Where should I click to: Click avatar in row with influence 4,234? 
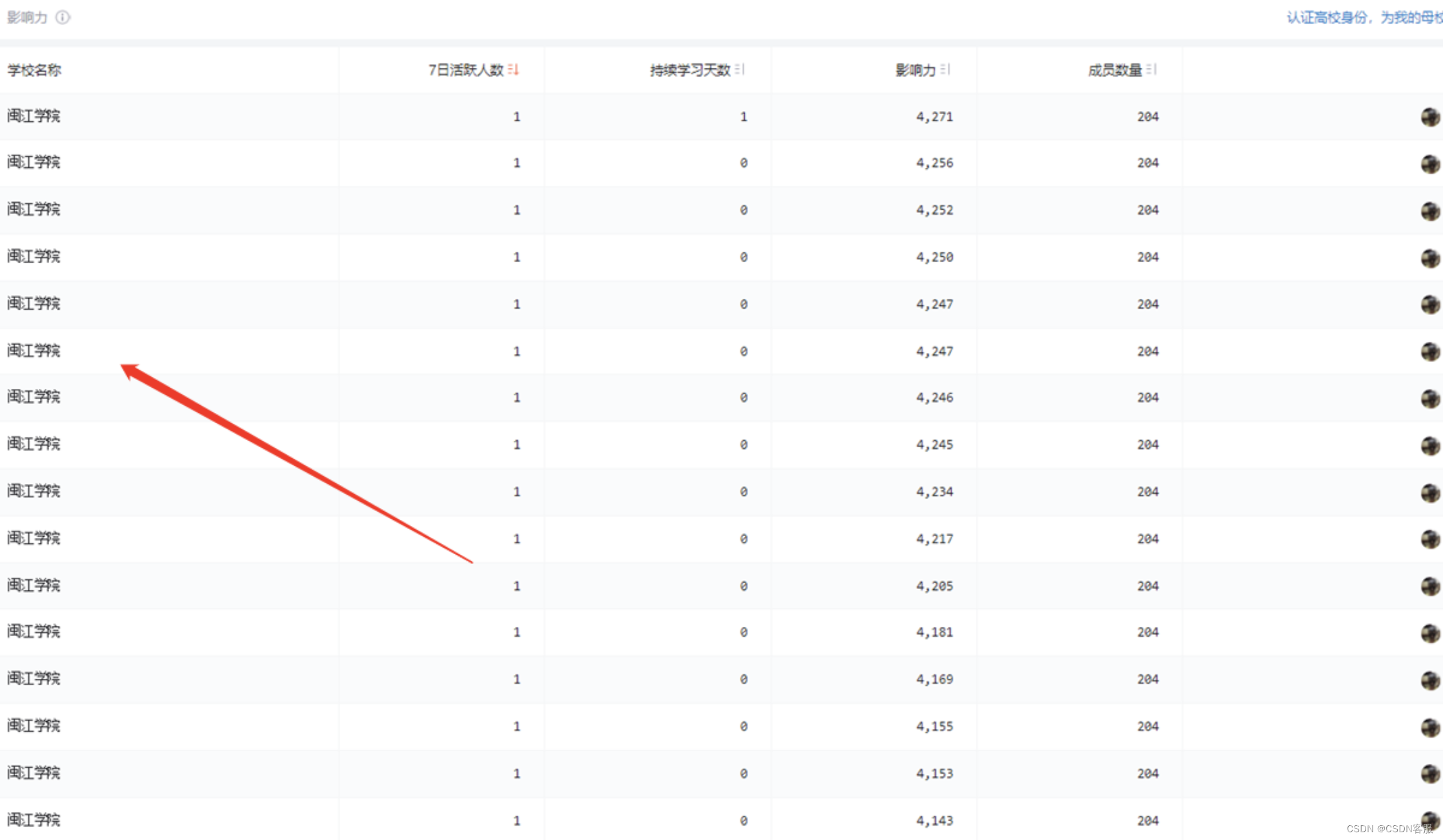[x=1430, y=493]
